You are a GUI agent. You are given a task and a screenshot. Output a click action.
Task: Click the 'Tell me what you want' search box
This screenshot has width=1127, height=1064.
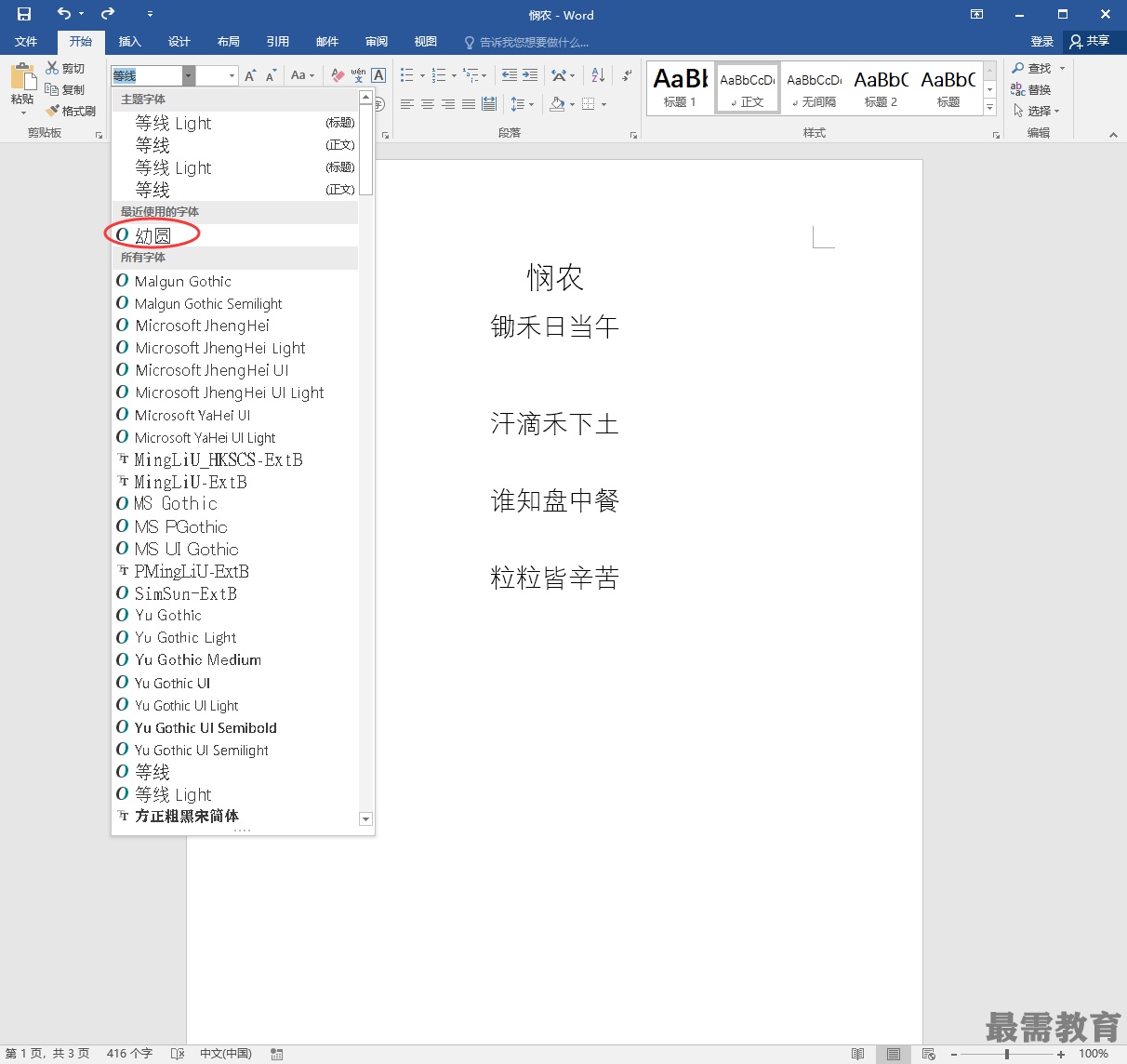526,42
